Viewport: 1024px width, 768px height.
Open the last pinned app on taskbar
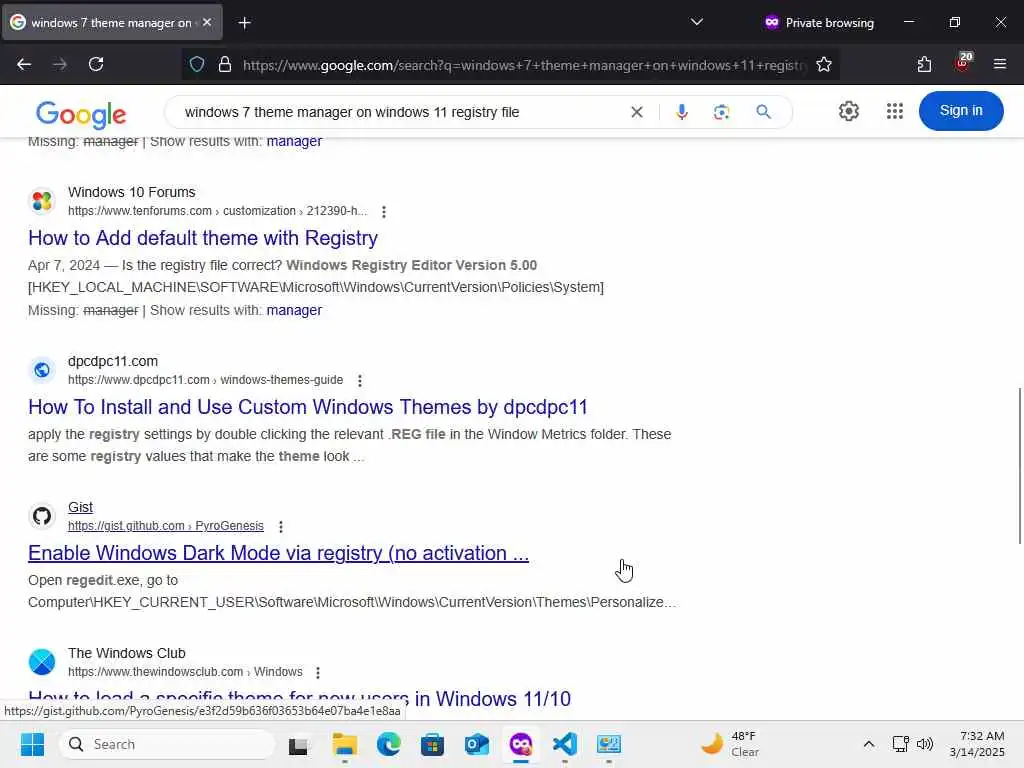pyautogui.click(x=609, y=744)
